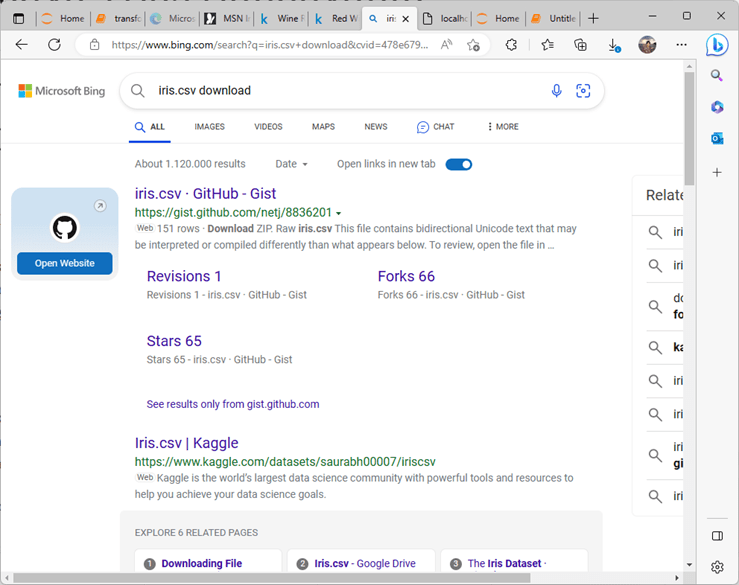Expand the Date filter dropdown
This screenshot has width=739, height=585.
pyautogui.click(x=291, y=164)
